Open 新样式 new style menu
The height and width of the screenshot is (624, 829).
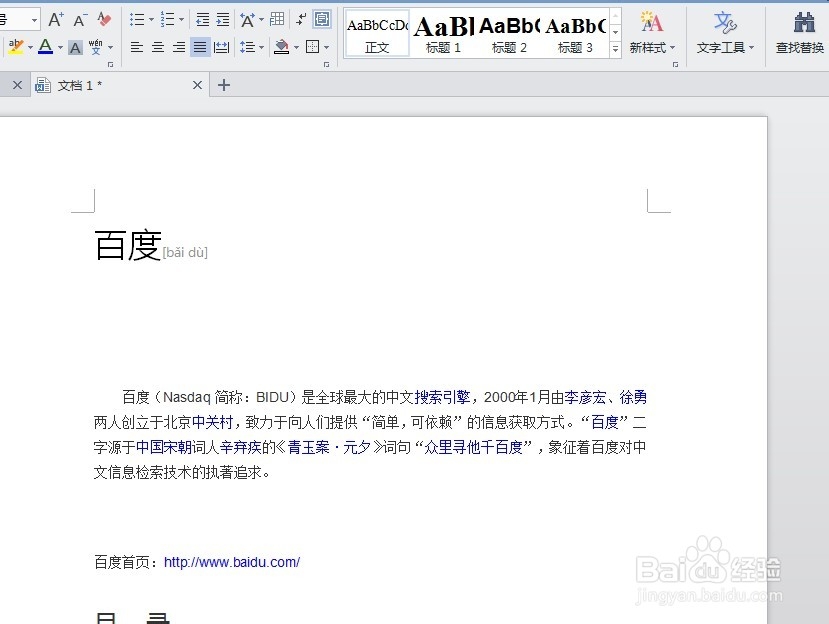(x=652, y=34)
